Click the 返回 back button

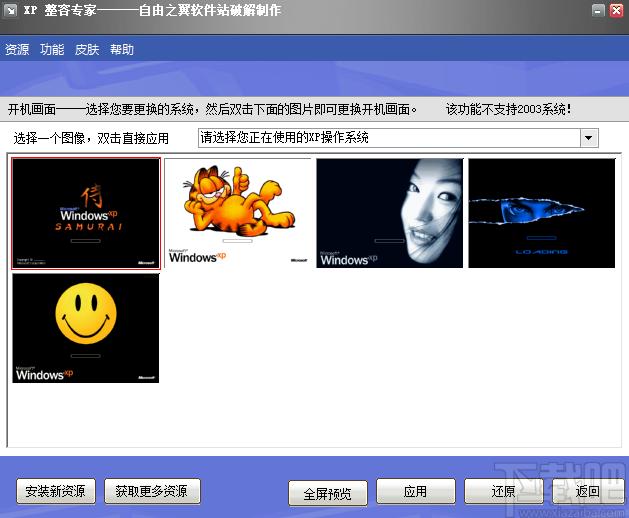588,491
